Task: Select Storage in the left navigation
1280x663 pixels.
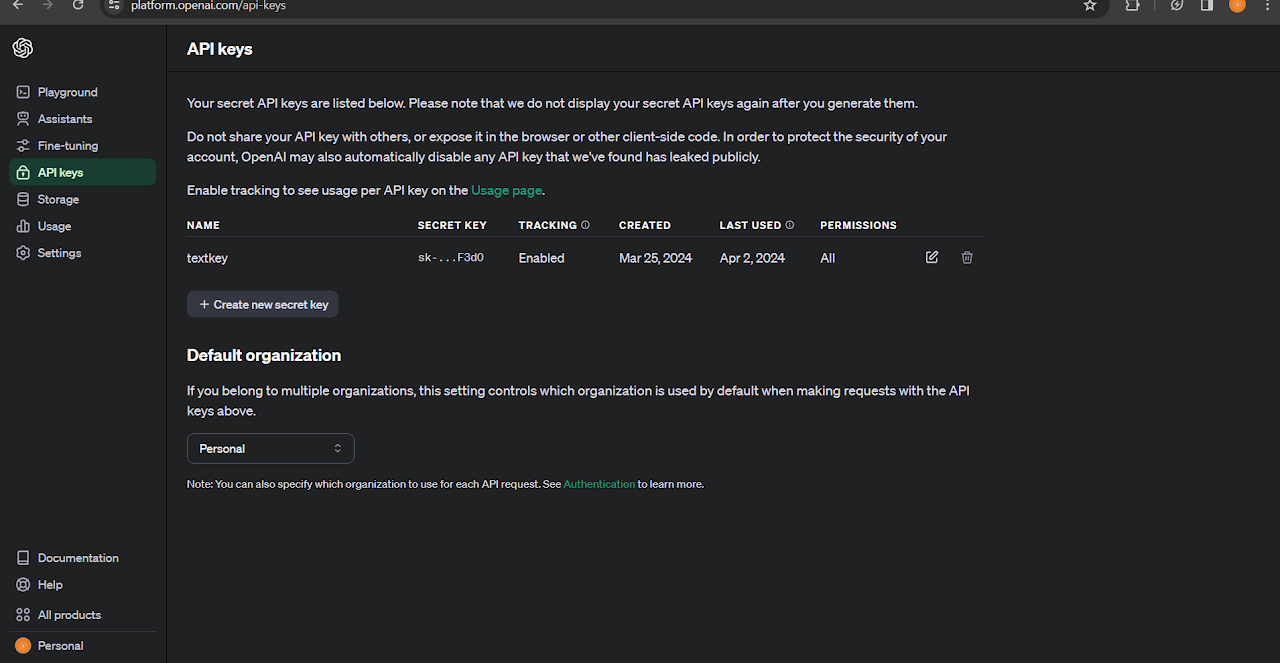Action: [x=58, y=199]
